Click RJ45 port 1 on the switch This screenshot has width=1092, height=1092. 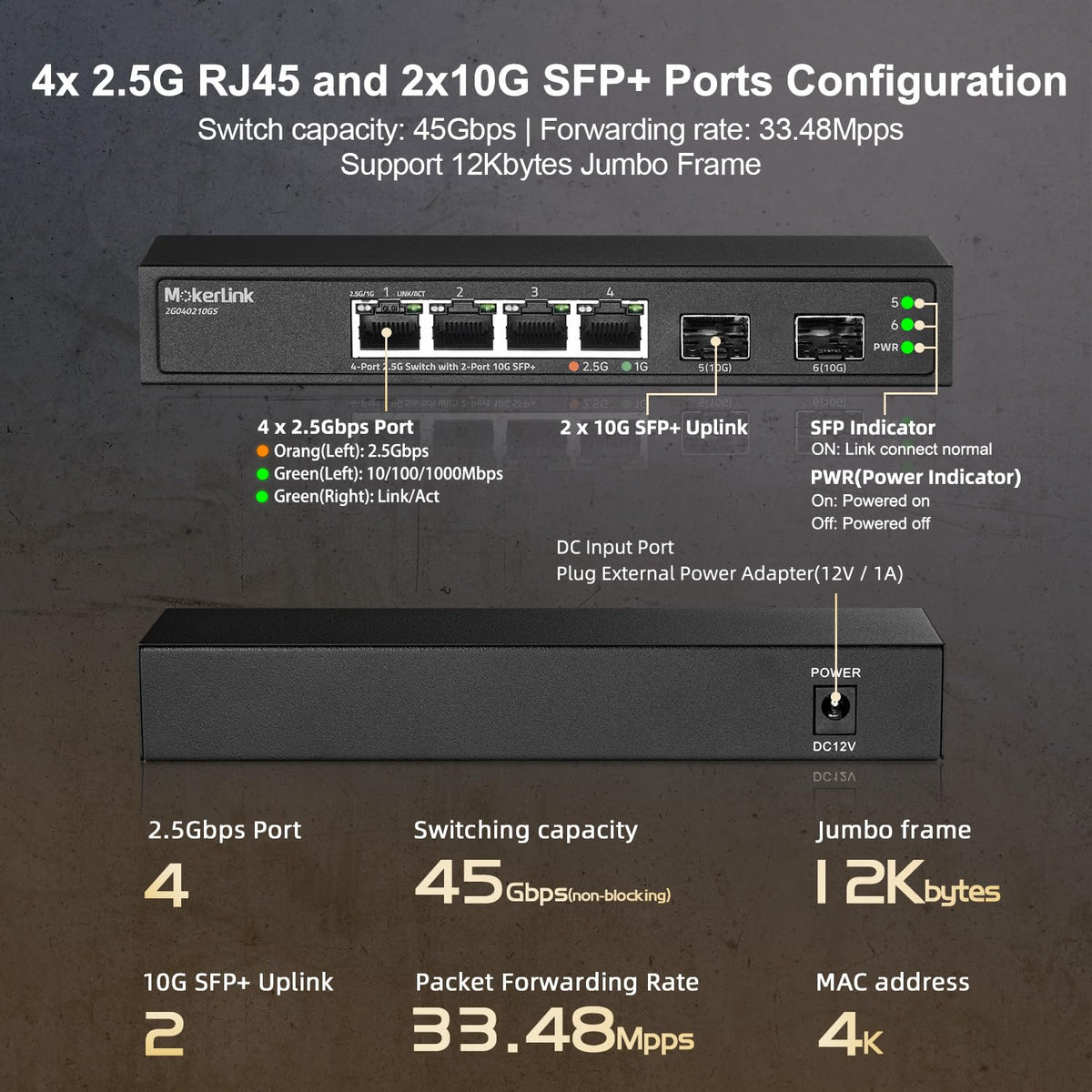click(387, 329)
